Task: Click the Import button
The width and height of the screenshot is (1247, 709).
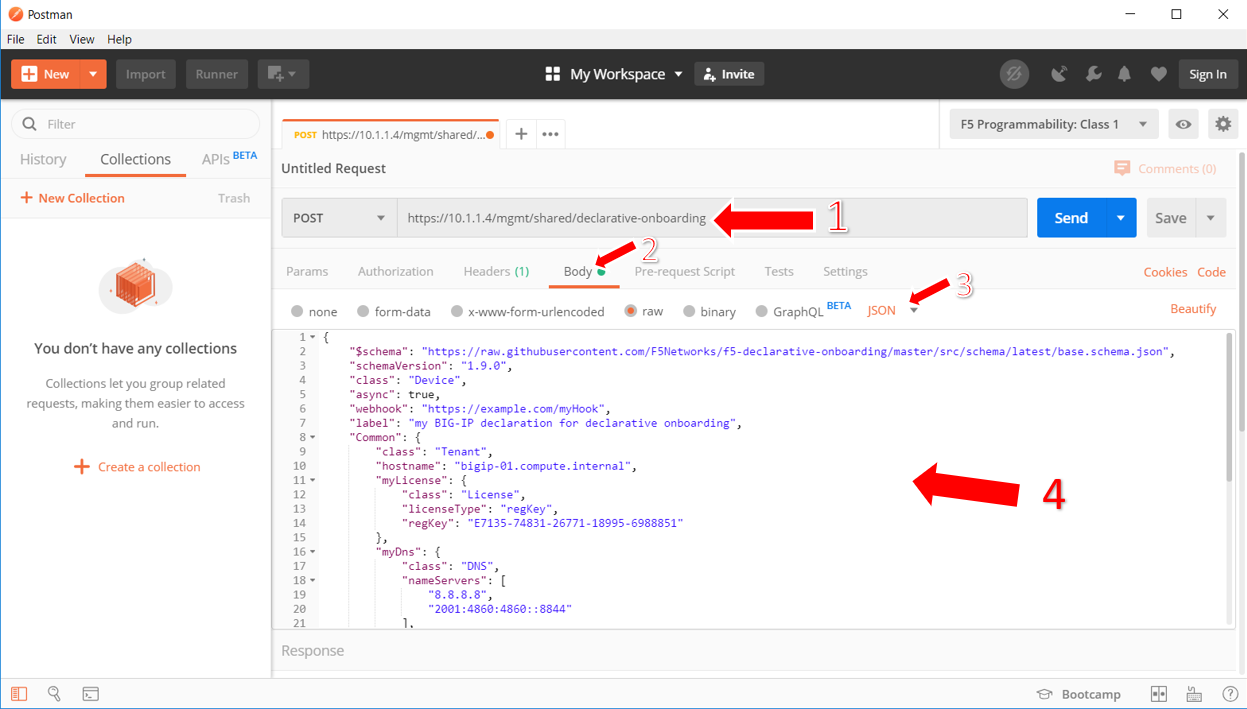Action: 145,74
